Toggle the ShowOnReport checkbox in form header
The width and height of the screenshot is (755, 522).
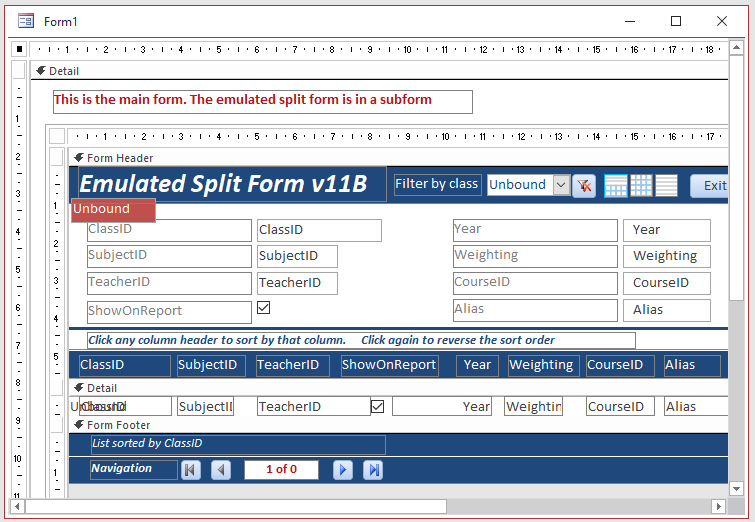[x=264, y=308]
